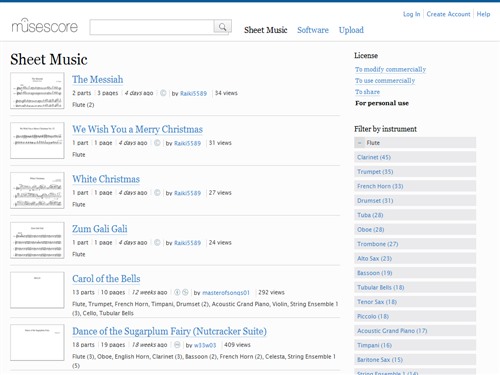Open the Software menu item
Screen dimensions: 500x375
(313, 30)
